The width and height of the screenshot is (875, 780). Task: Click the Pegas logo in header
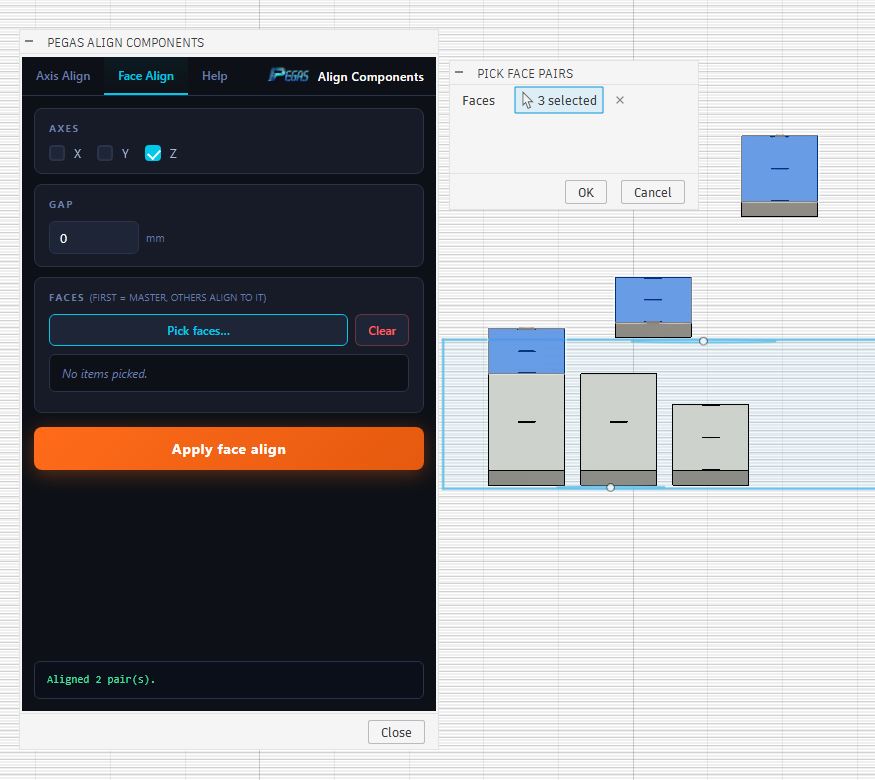(x=289, y=75)
